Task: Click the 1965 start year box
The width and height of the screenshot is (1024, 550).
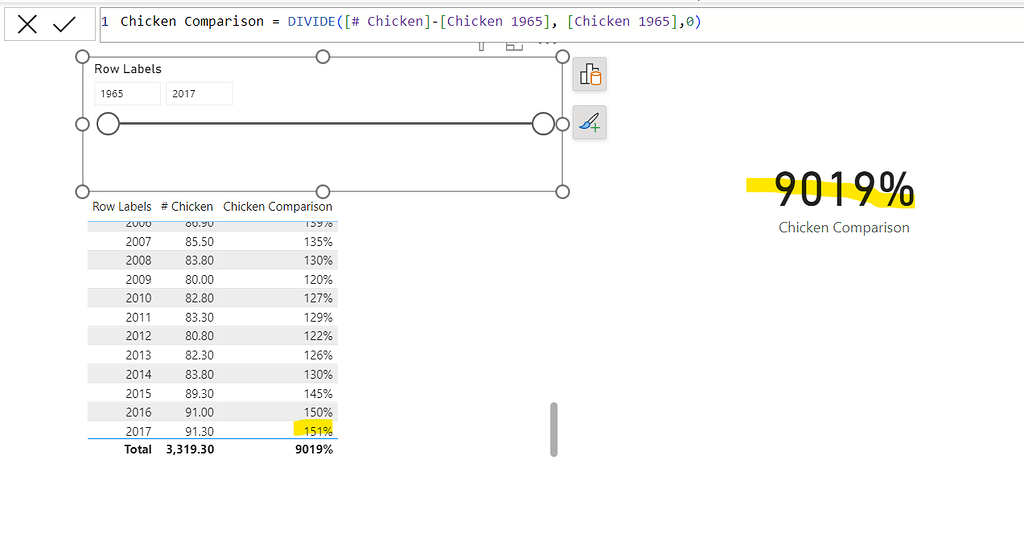Action: [x=127, y=94]
